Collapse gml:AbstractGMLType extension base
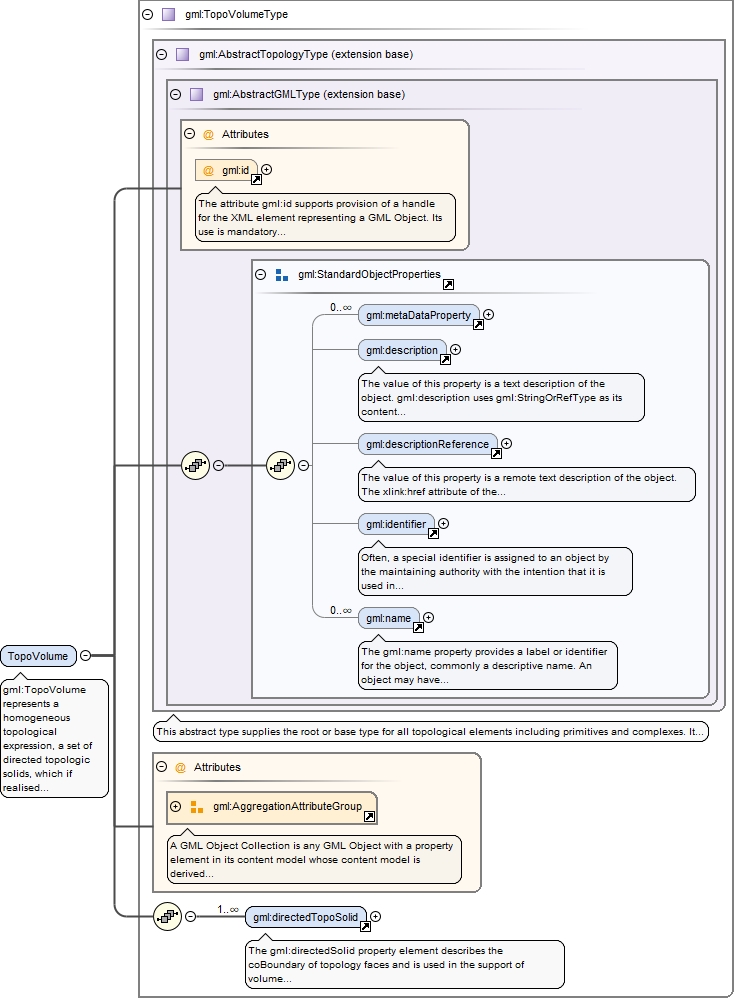735x999 pixels. (176, 94)
